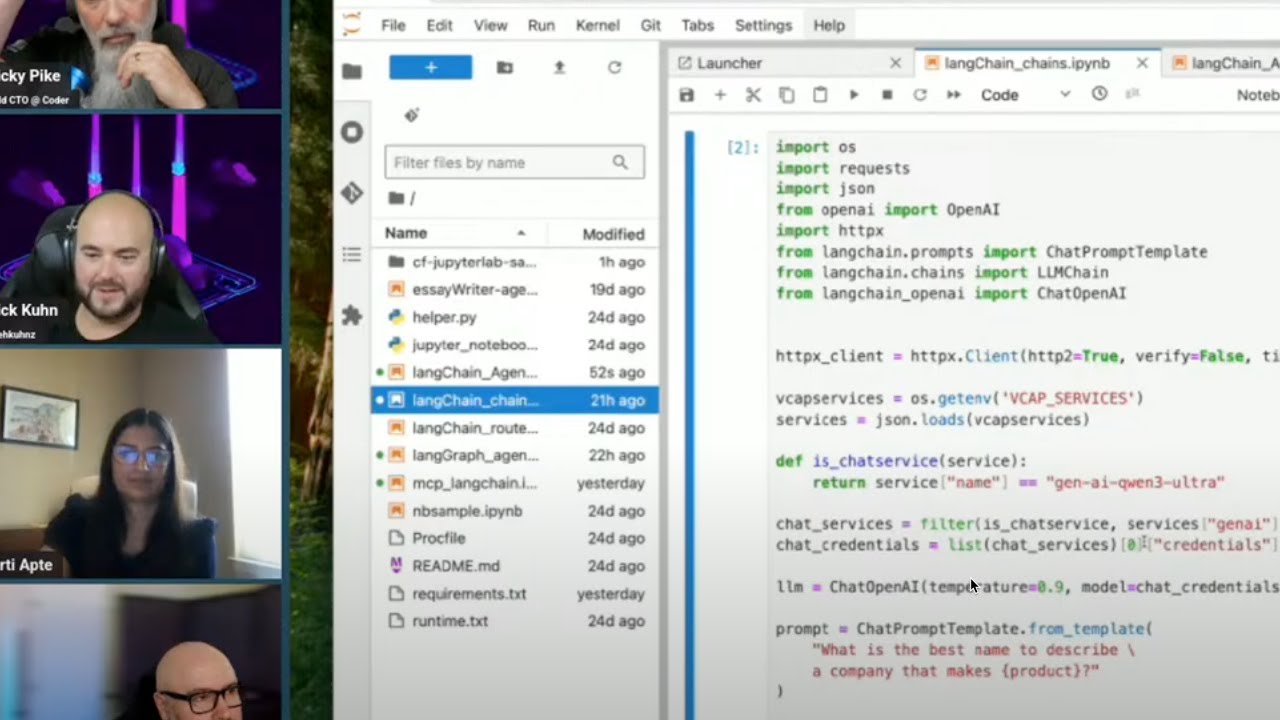Save the notebook with the floppy disk icon
The height and width of the screenshot is (720, 1280).
(x=686, y=95)
